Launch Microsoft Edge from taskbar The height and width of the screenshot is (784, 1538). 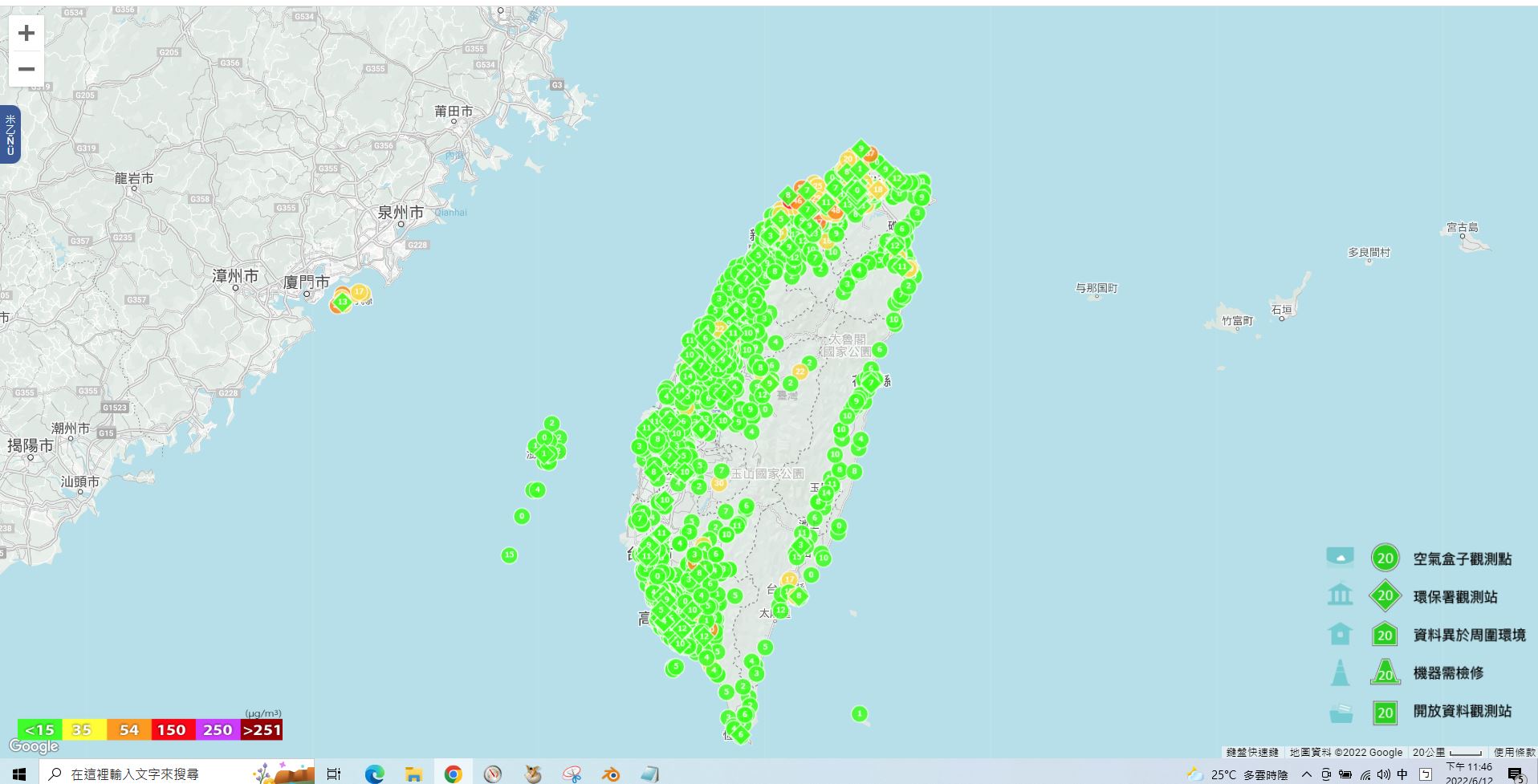(x=374, y=774)
